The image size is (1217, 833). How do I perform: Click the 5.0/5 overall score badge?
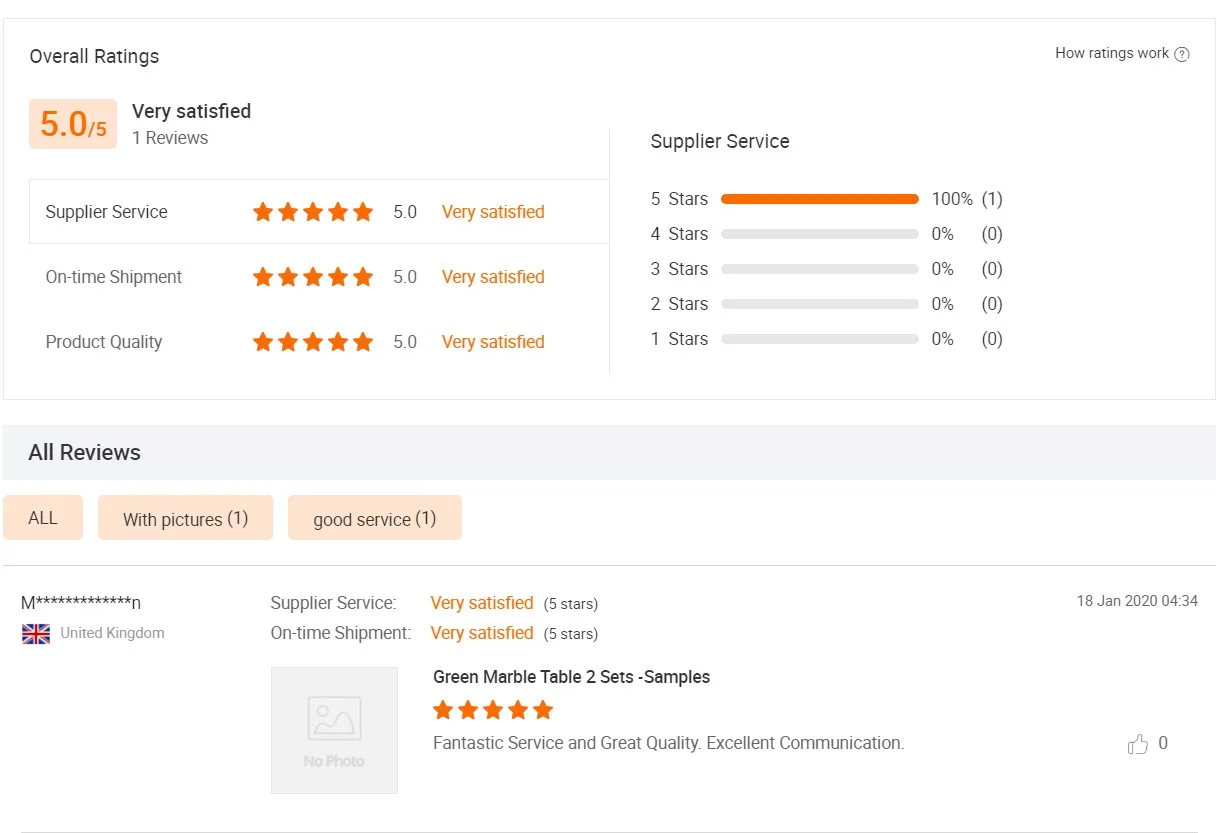[73, 124]
